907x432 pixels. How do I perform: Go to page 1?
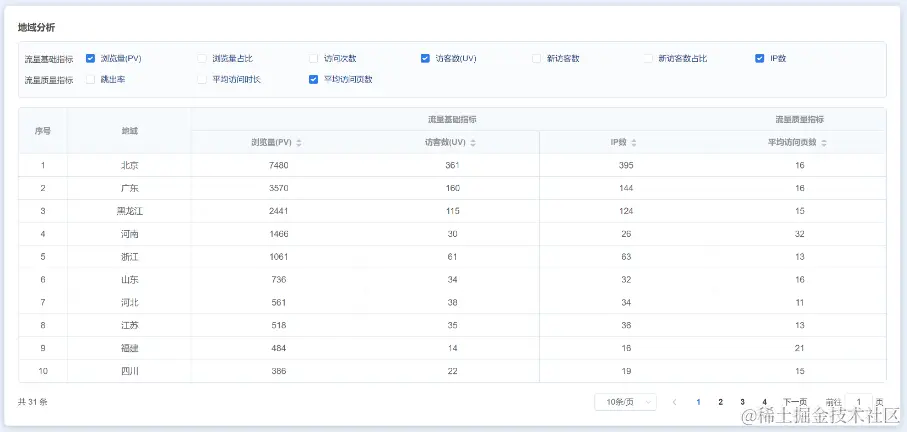698,402
